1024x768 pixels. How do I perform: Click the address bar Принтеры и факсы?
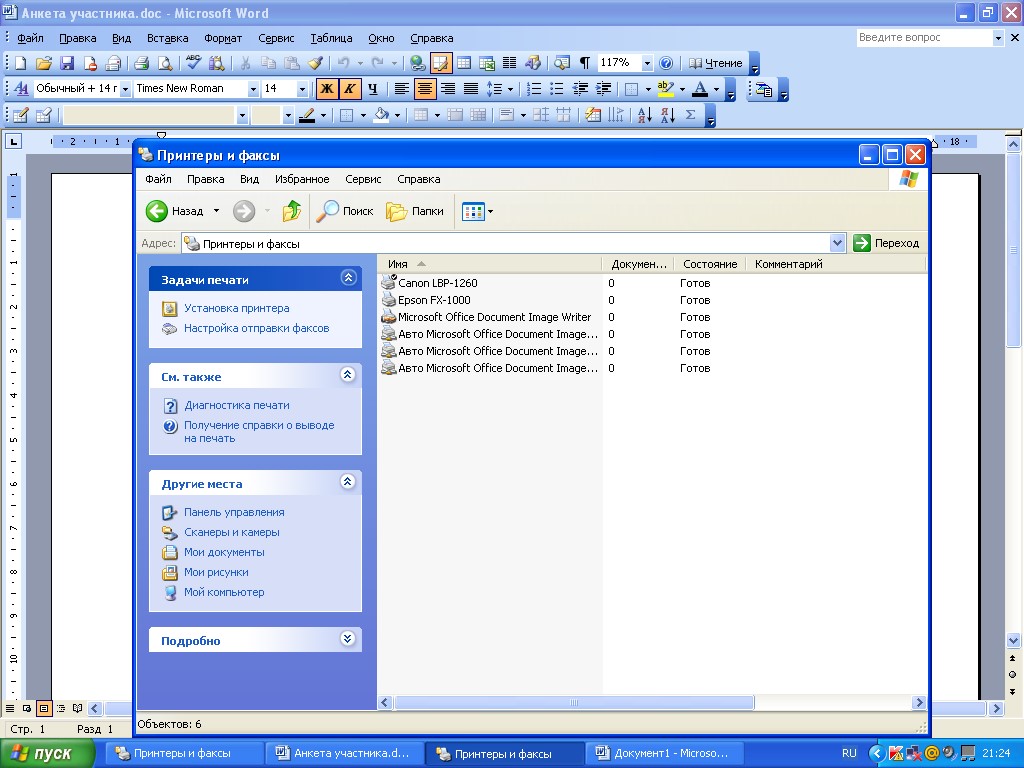coord(500,243)
